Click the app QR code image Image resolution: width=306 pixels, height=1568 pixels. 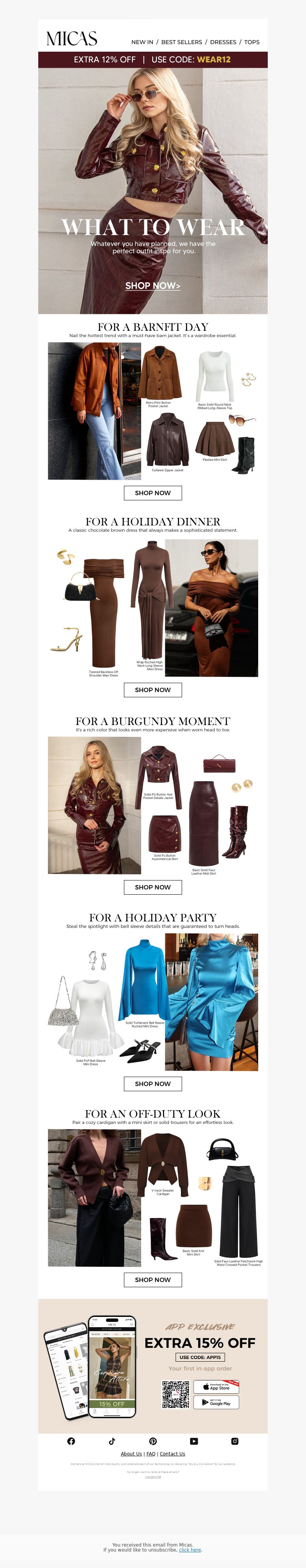click(x=175, y=1395)
